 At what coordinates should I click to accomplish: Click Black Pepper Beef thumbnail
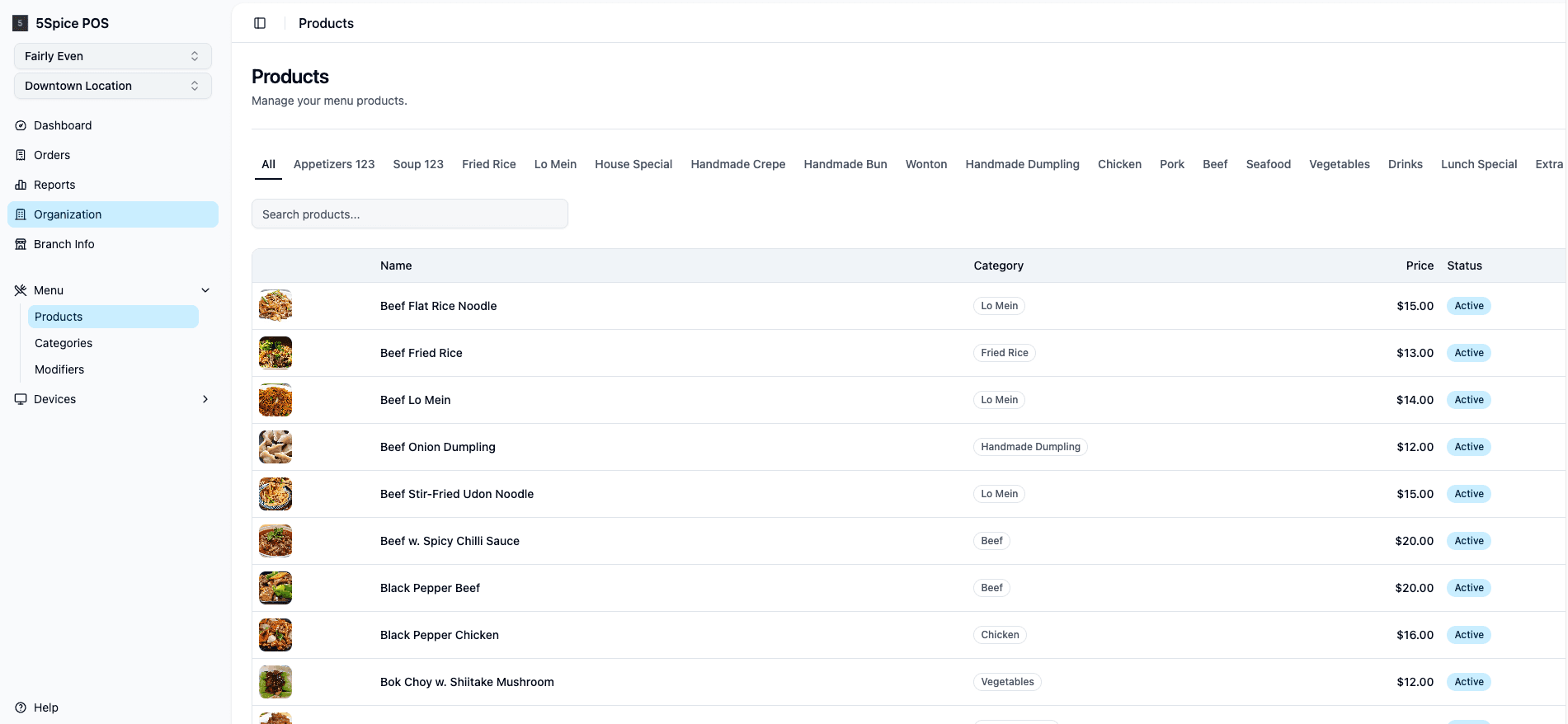click(x=275, y=588)
